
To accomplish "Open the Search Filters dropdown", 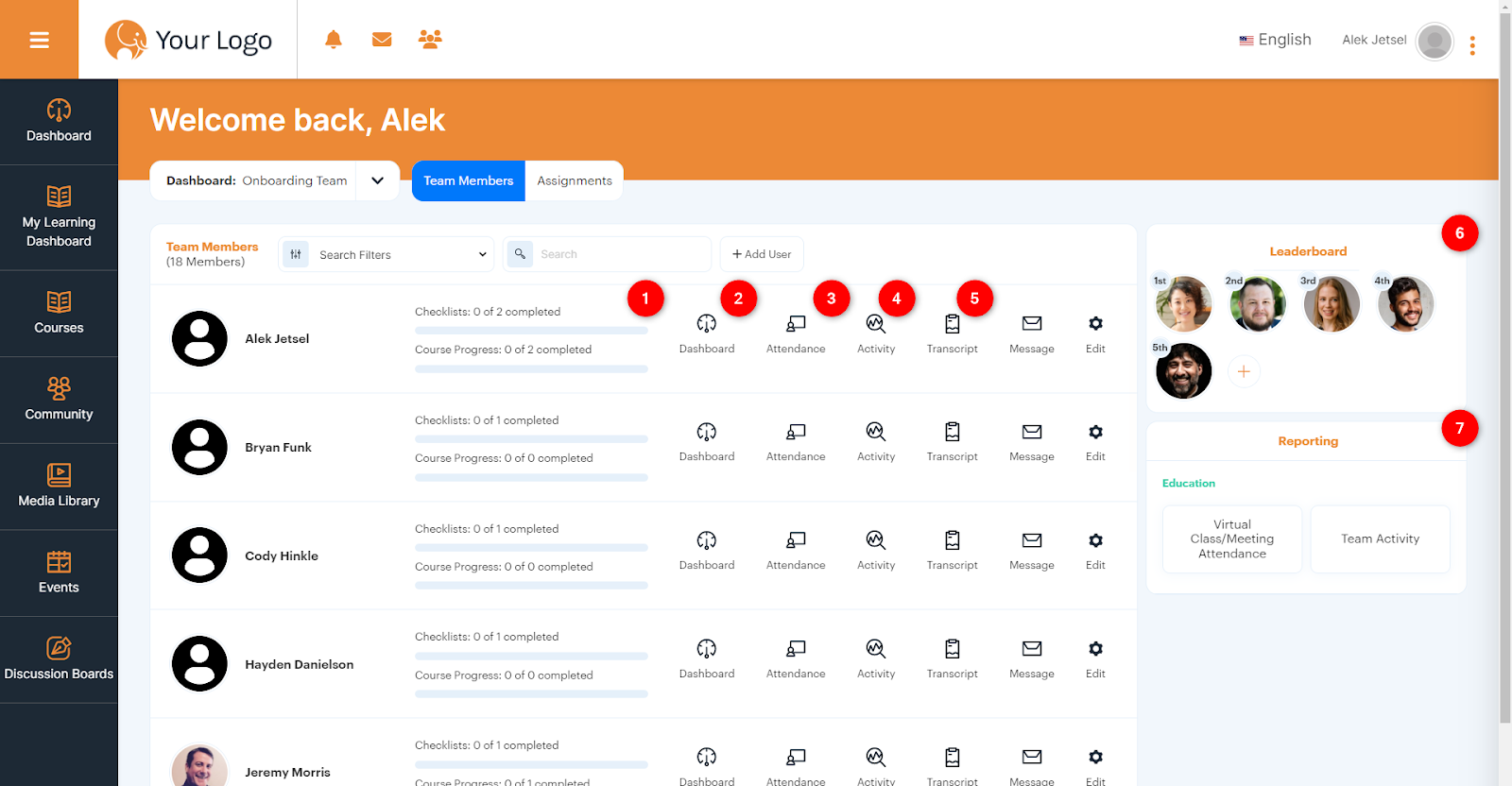I will pyautogui.click(x=387, y=254).
